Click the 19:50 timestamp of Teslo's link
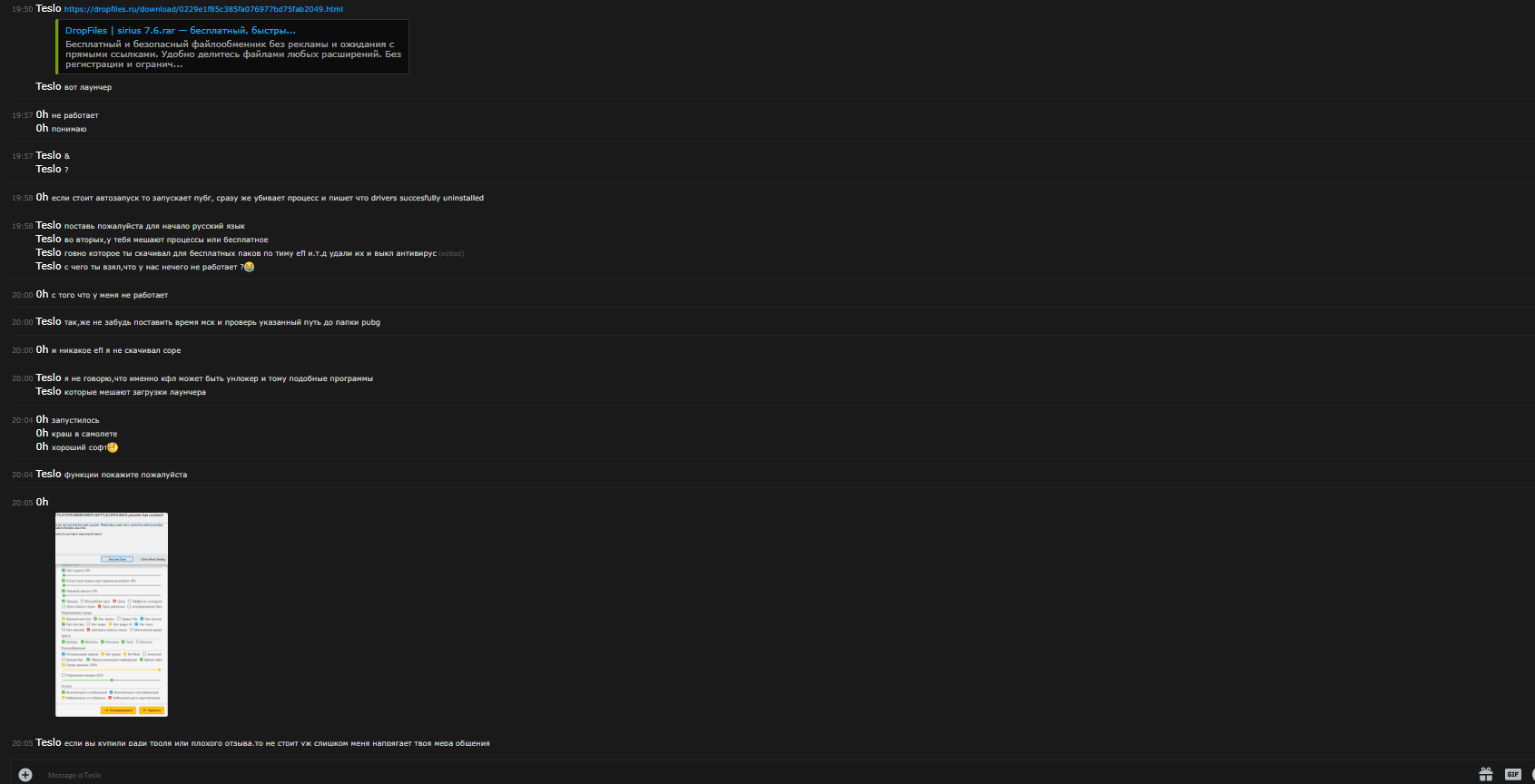Image resolution: width=1535 pixels, height=784 pixels. point(22,9)
